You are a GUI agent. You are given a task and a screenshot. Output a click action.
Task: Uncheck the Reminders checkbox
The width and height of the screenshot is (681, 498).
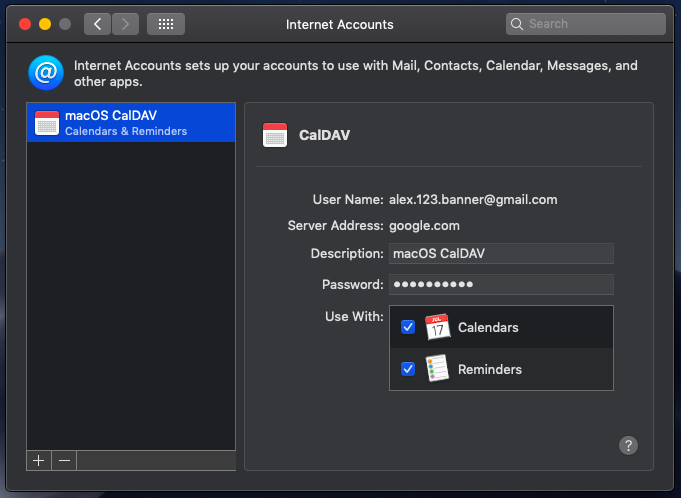(x=408, y=369)
